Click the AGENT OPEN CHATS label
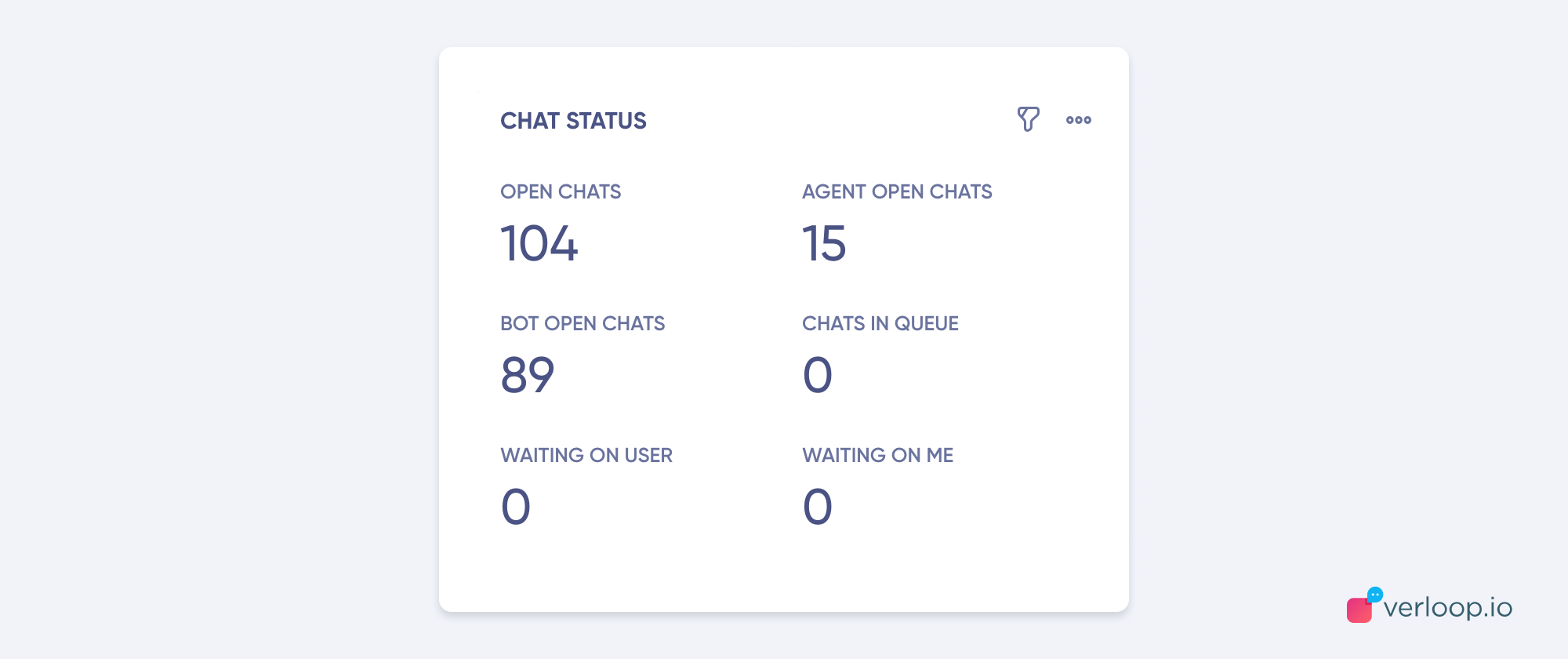The height and width of the screenshot is (659, 1568). click(x=897, y=191)
